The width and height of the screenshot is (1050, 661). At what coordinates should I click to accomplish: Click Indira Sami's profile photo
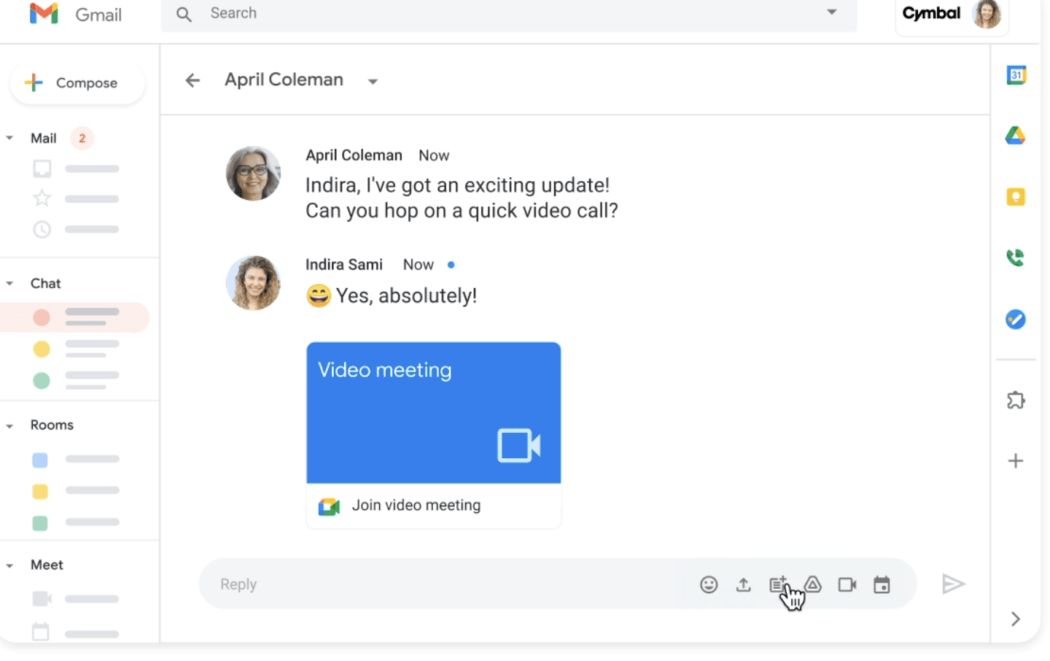(x=253, y=283)
